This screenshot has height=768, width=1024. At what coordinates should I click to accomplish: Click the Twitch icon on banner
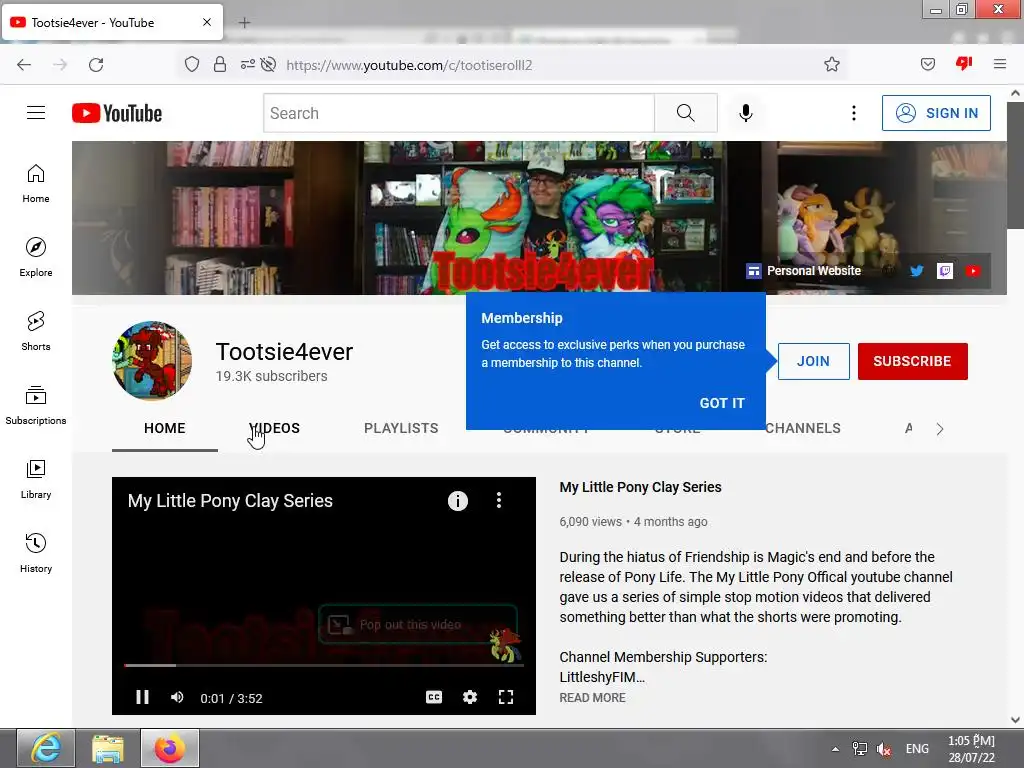945,270
